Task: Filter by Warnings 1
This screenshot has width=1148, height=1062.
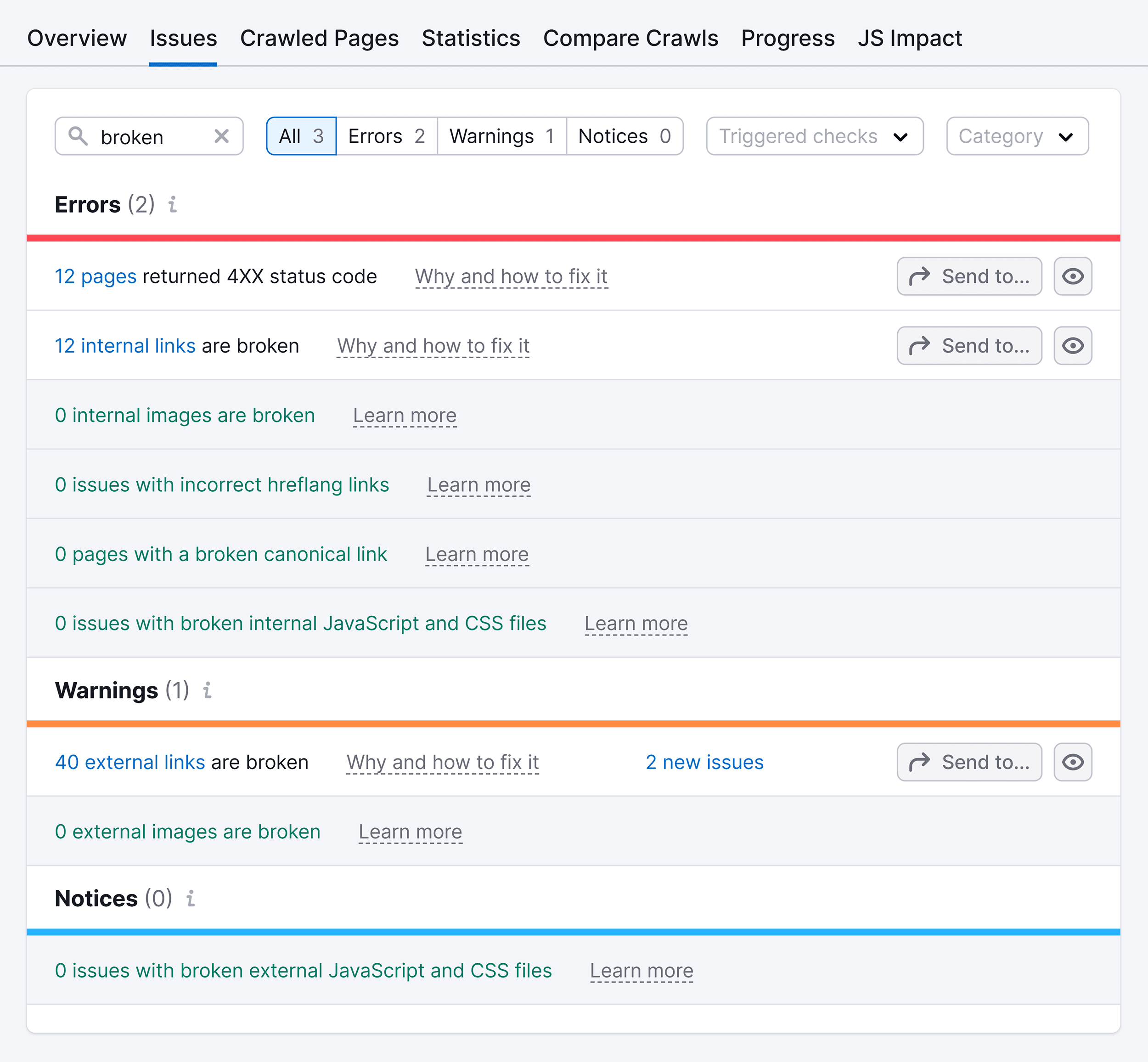Action: pos(502,136)
